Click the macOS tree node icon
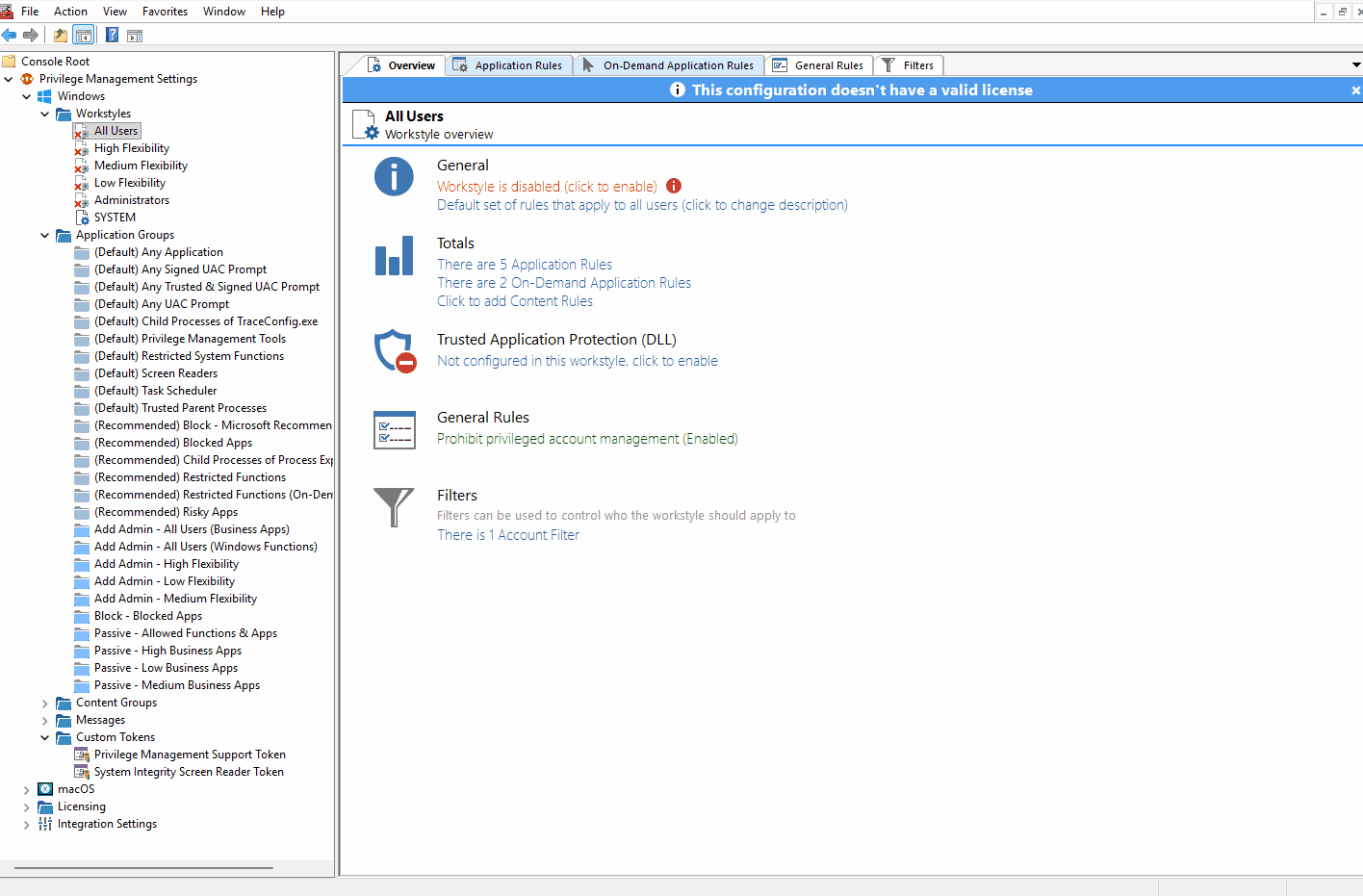The width and height of the screenshot is (1363, 896). 44,789
